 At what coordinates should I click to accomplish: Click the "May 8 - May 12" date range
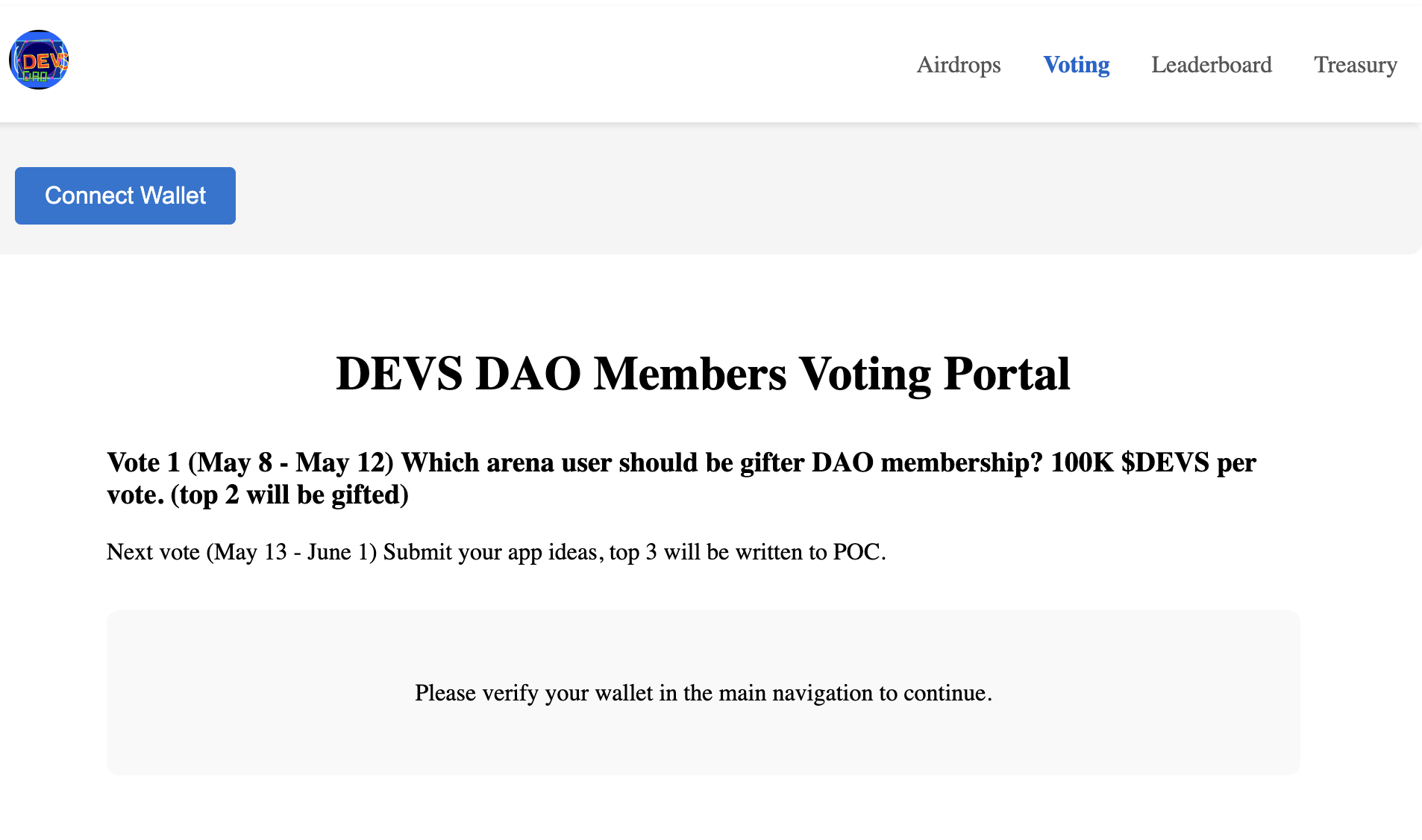(x=290, y=463)
